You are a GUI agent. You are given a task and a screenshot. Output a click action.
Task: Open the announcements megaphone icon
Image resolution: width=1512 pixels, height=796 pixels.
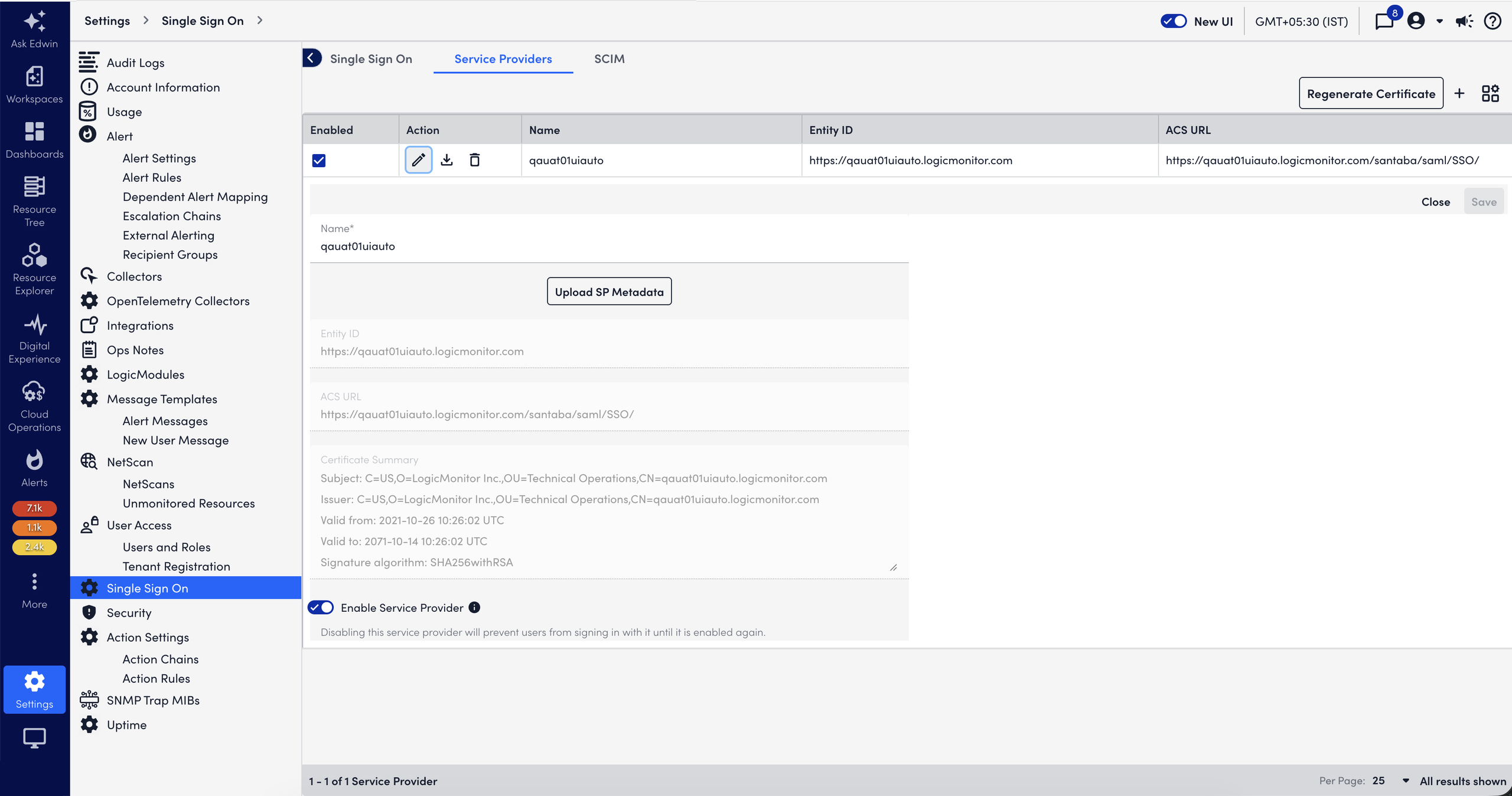click(x=1464, y=21)
